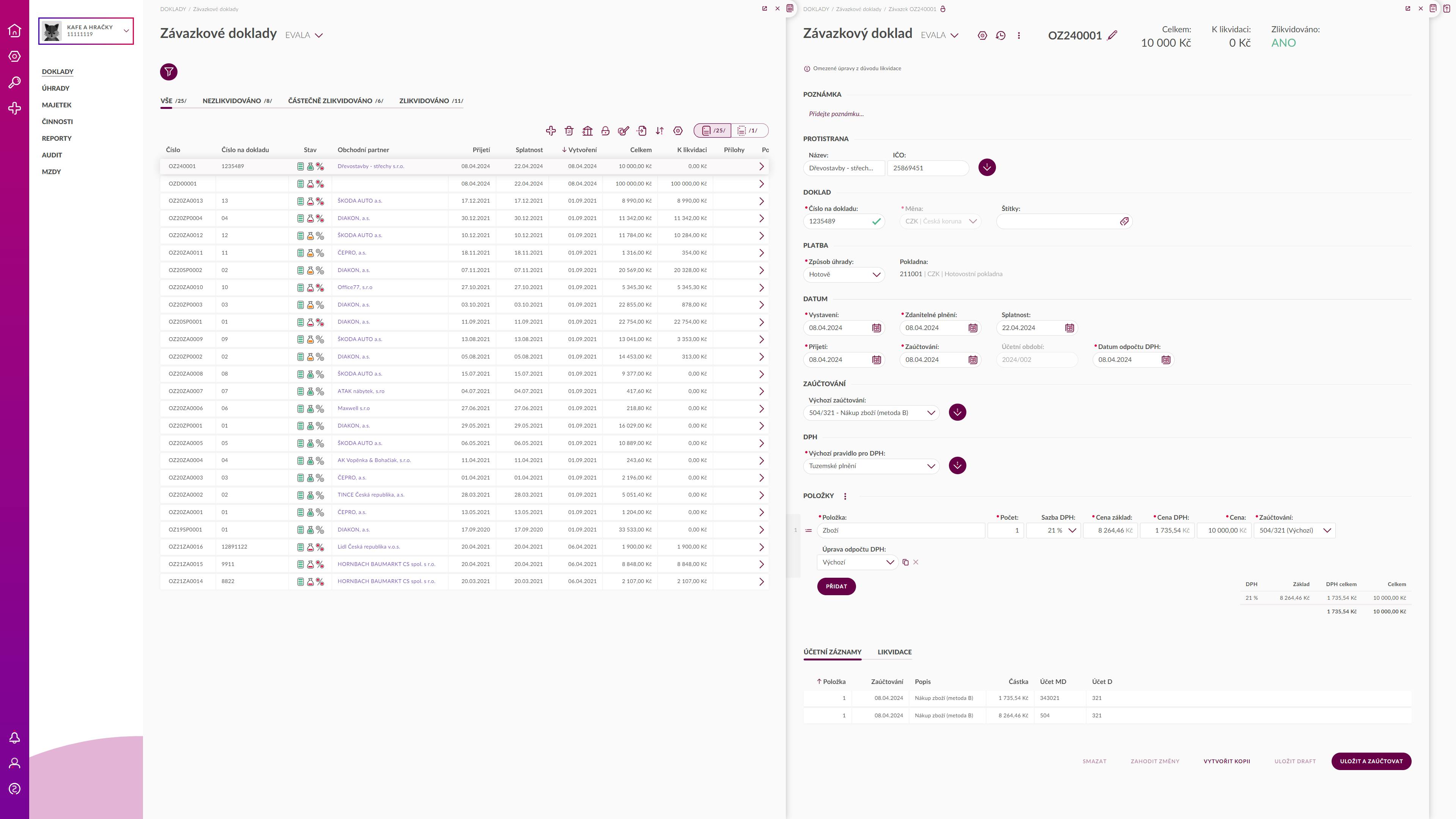This screenshot has width=1456, height=819.
Task: Click the ULOŽIT A ZAÚČTOVAT button
Action: 1371,761
